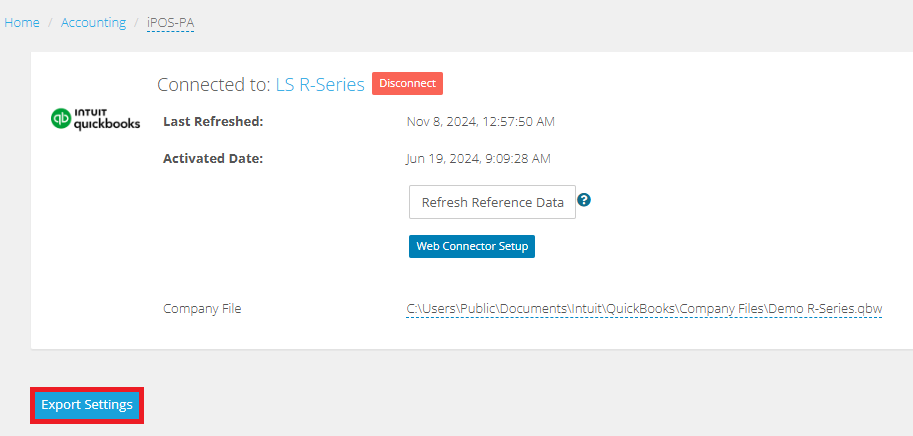Click the Connected to heading text
Screen dimensions: 913x436
pos(214,84)
